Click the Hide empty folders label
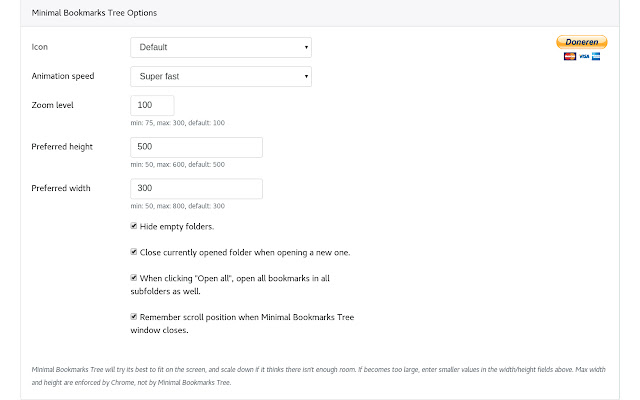The image size is (640, 400). 178,227
